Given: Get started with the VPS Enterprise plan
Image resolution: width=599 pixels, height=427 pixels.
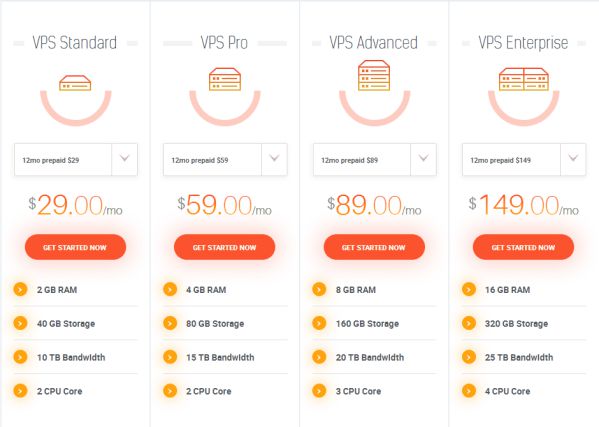Looking at the screenshot, I should tap(523, 247).
